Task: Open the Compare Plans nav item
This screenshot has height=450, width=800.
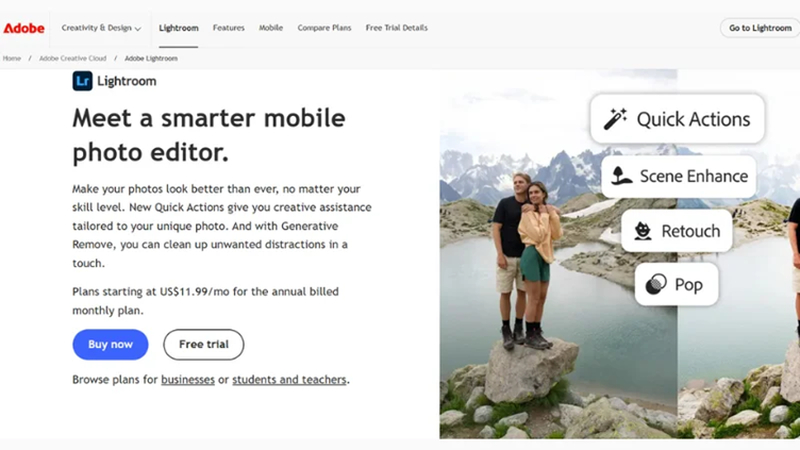Action: point(324,28)
